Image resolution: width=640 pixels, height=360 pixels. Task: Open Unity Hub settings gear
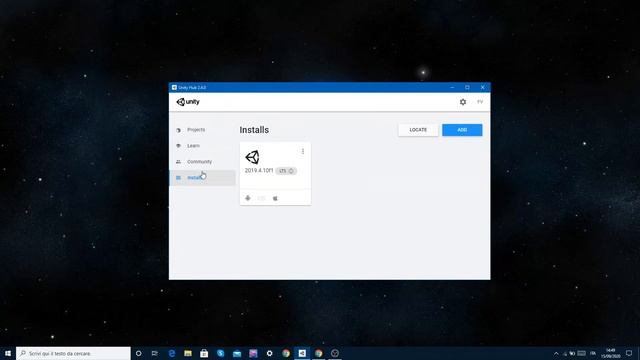point(462,102)
